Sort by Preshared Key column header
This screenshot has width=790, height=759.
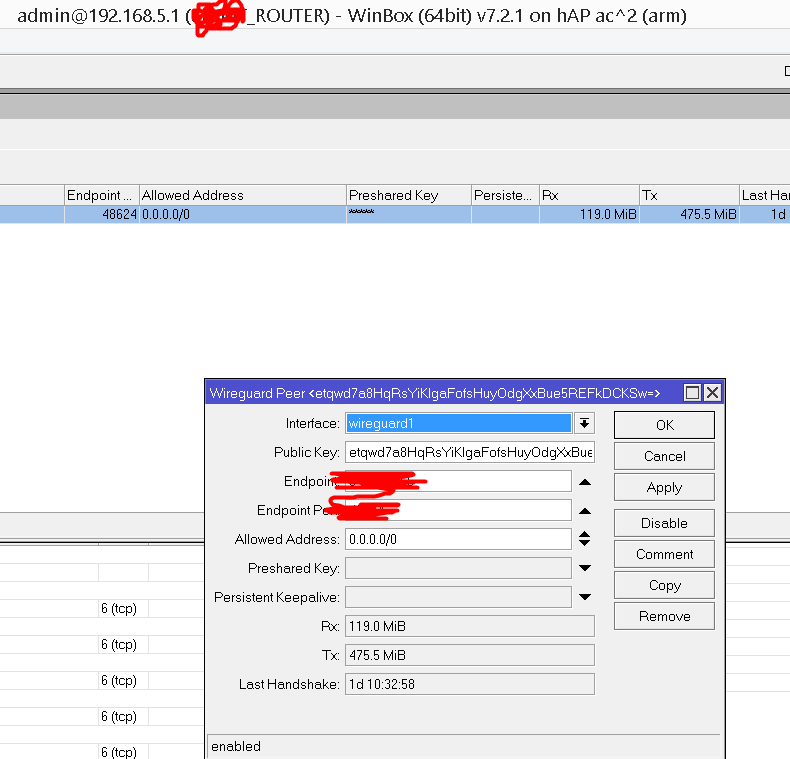tap(409, 195)
